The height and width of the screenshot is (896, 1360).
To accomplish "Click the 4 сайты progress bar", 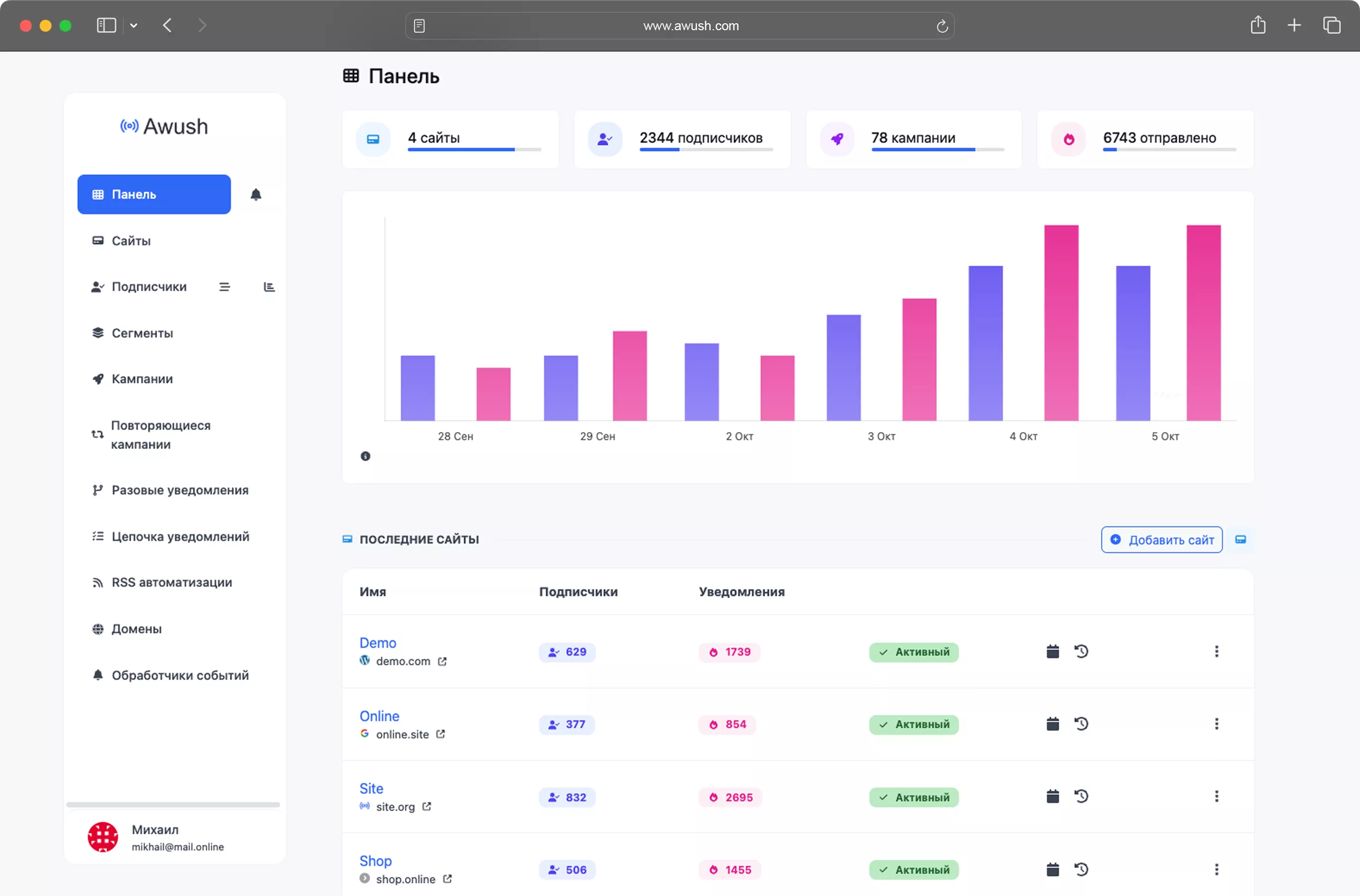I will 474,149.
